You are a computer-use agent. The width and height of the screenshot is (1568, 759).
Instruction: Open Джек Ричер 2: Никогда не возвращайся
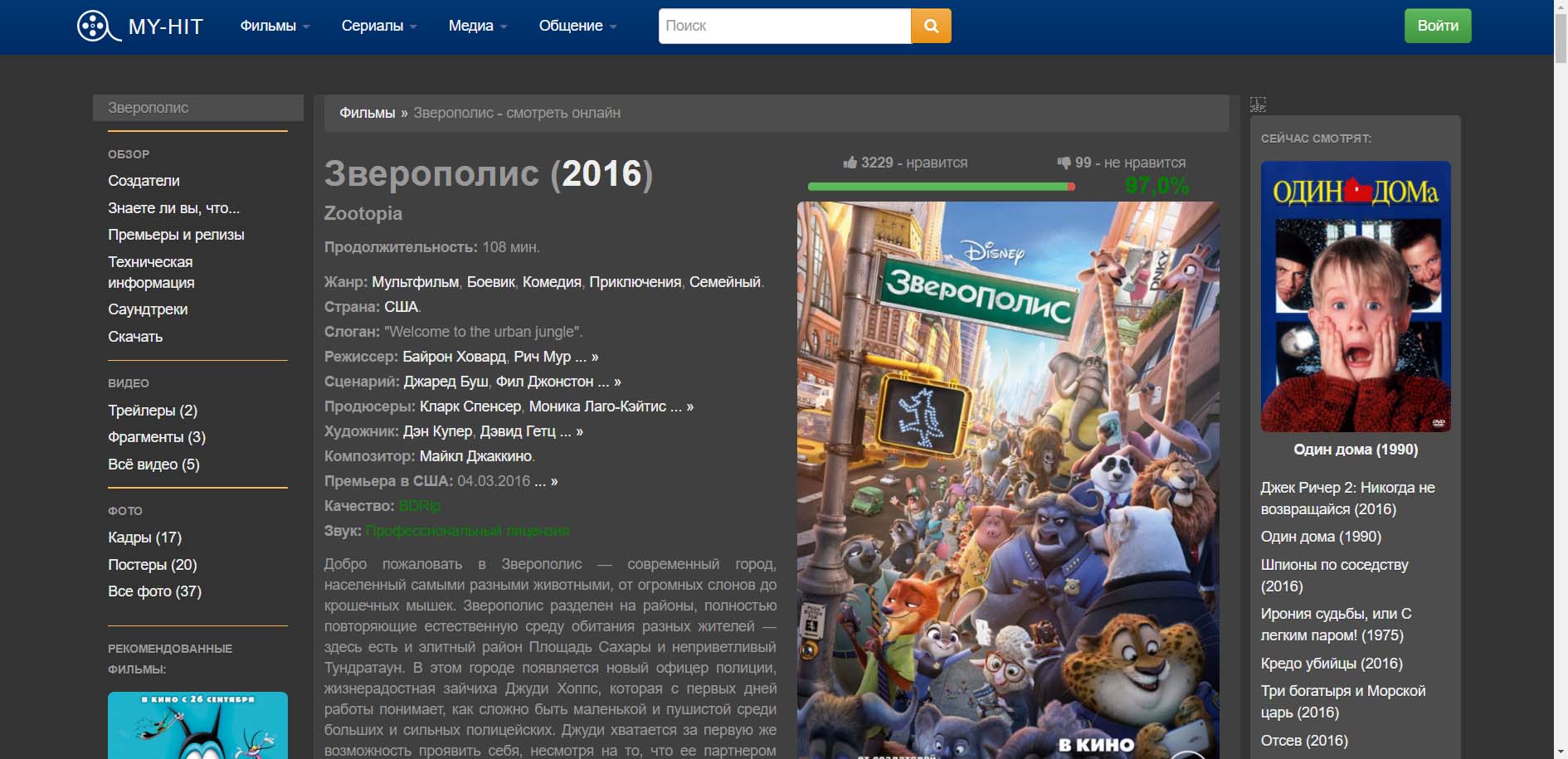coord(1347,499)
